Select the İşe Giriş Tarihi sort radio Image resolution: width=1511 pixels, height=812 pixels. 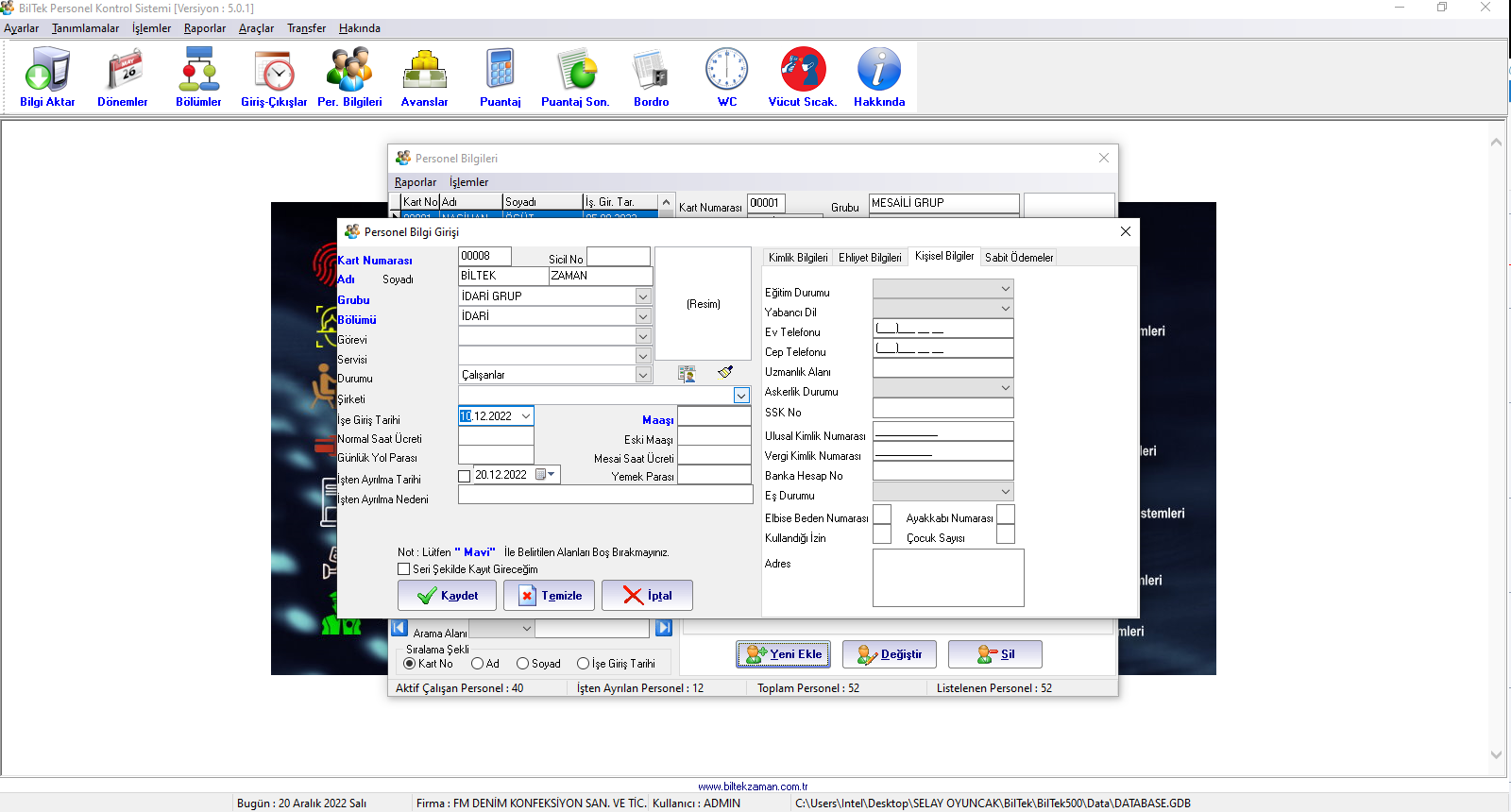click(583, 664)
